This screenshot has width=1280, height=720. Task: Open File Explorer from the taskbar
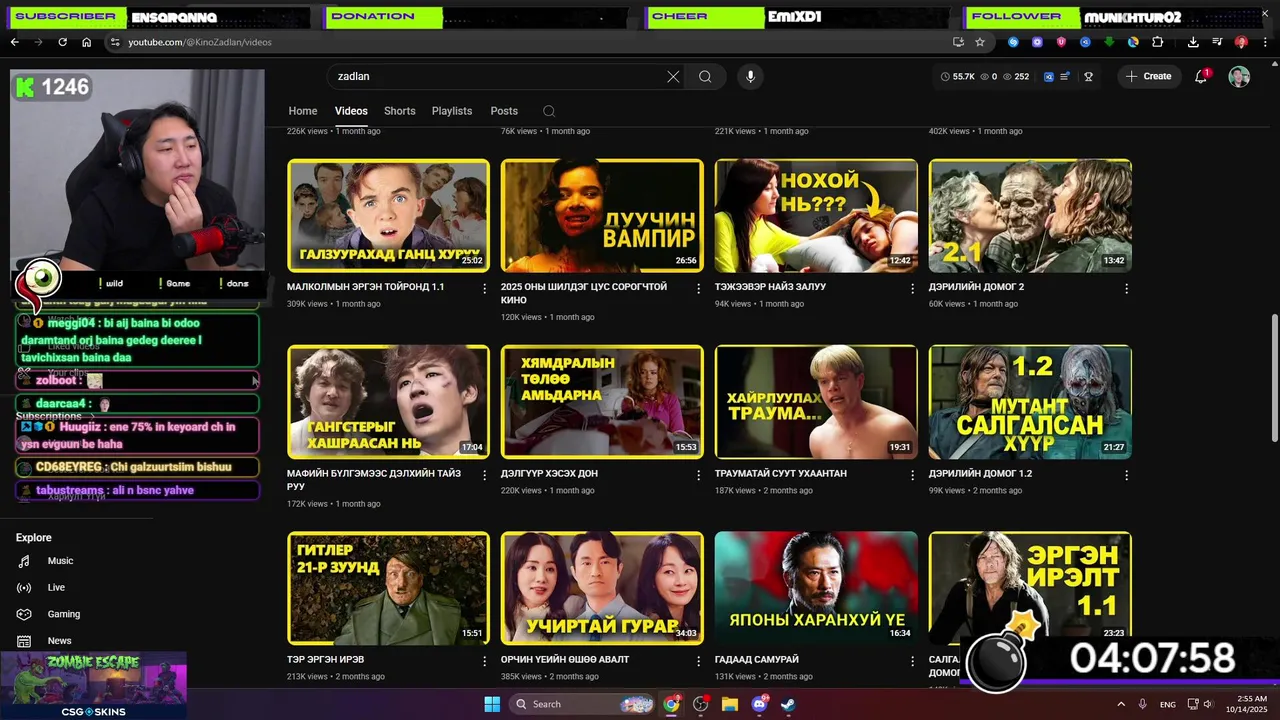[x=730, y=704]
